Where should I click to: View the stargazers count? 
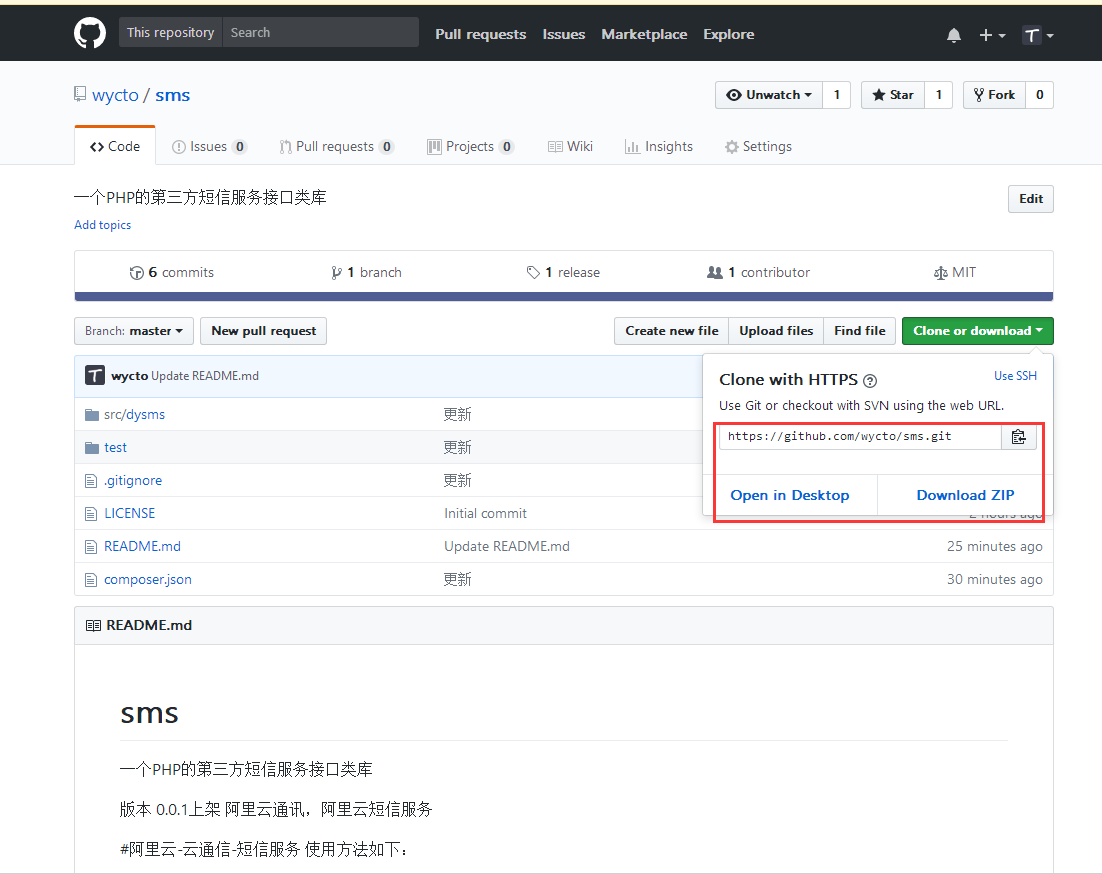tap(938, 95)
